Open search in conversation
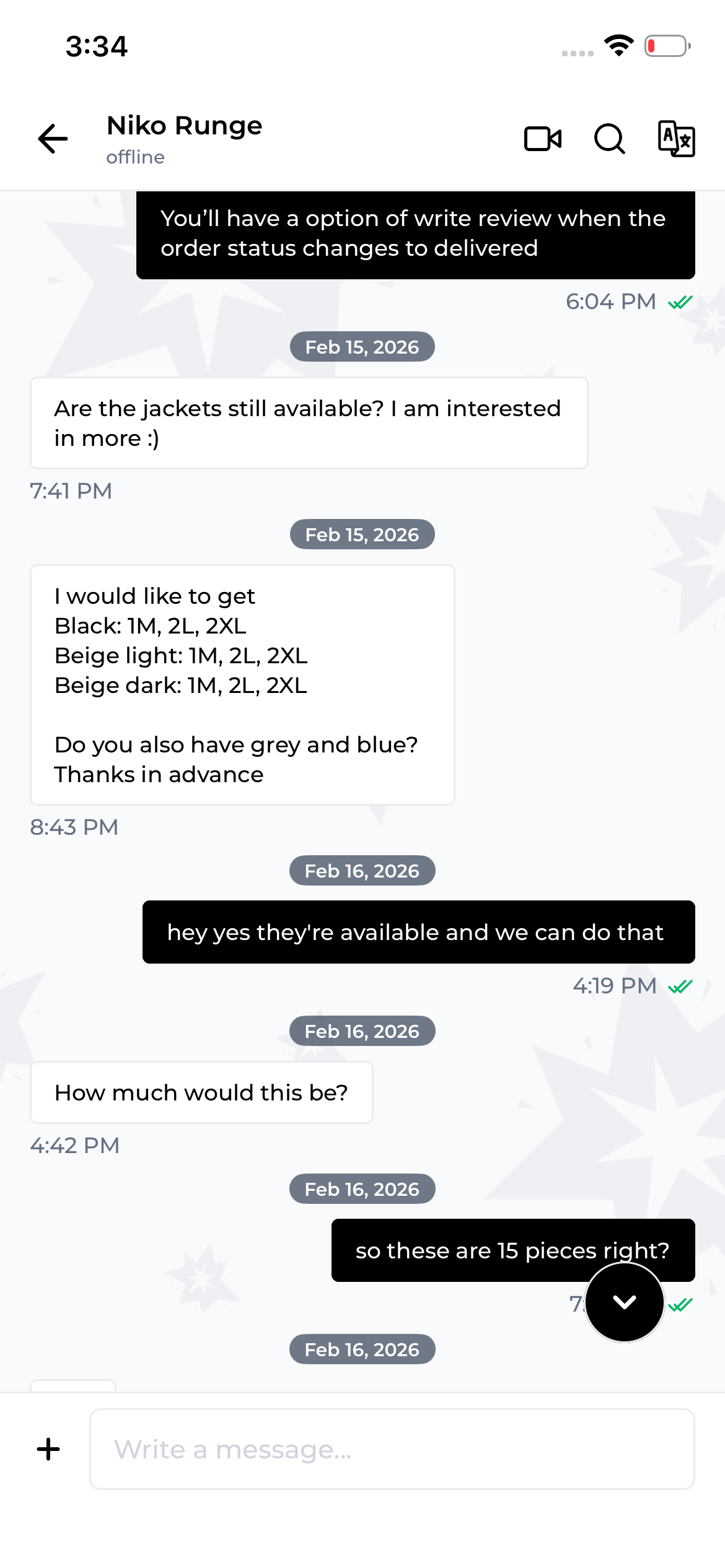The width and height of the screenshot is (725, 1568). tap(610, 139)
